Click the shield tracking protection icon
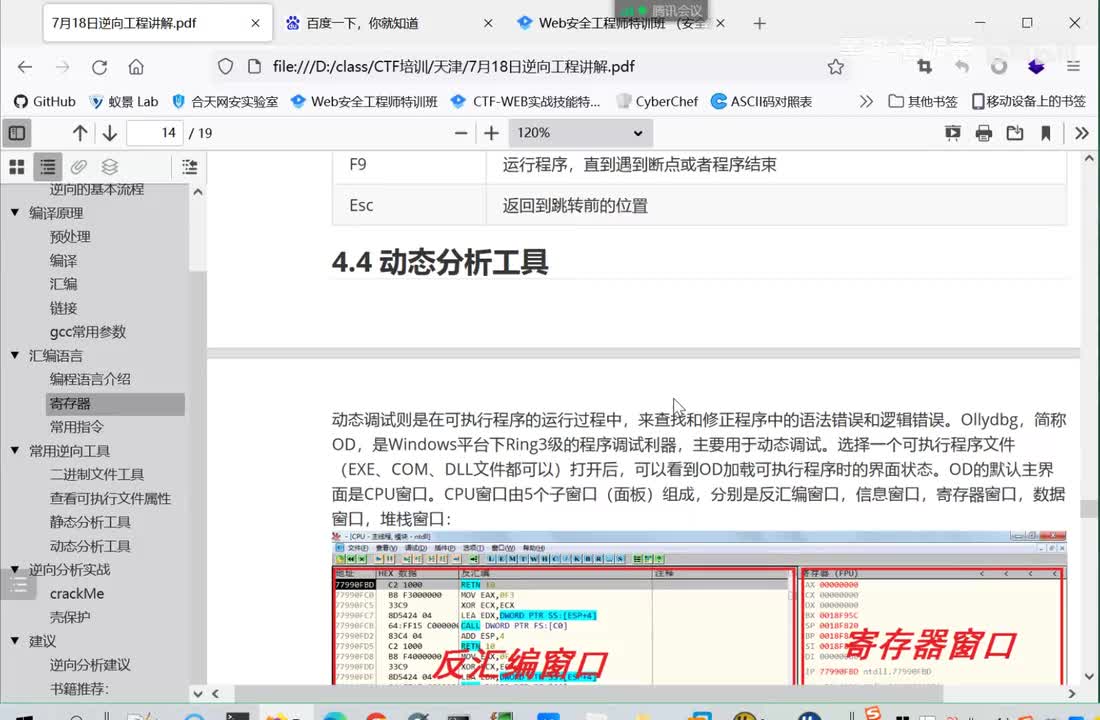Screen dimensions: 1100x720 pyautogui.click(x=225, y=67)
